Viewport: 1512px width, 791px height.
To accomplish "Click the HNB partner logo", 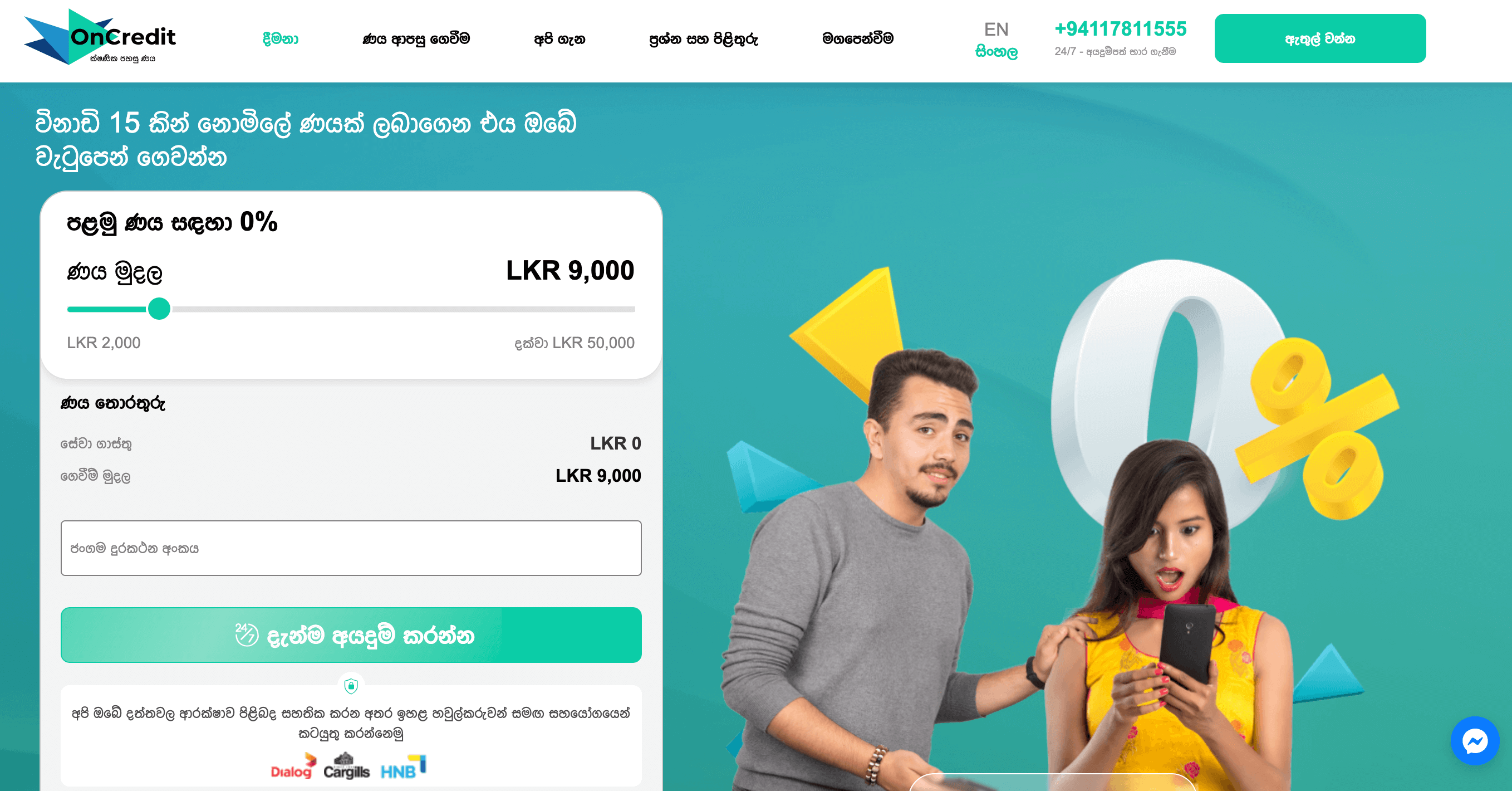I will click(403, 767).
